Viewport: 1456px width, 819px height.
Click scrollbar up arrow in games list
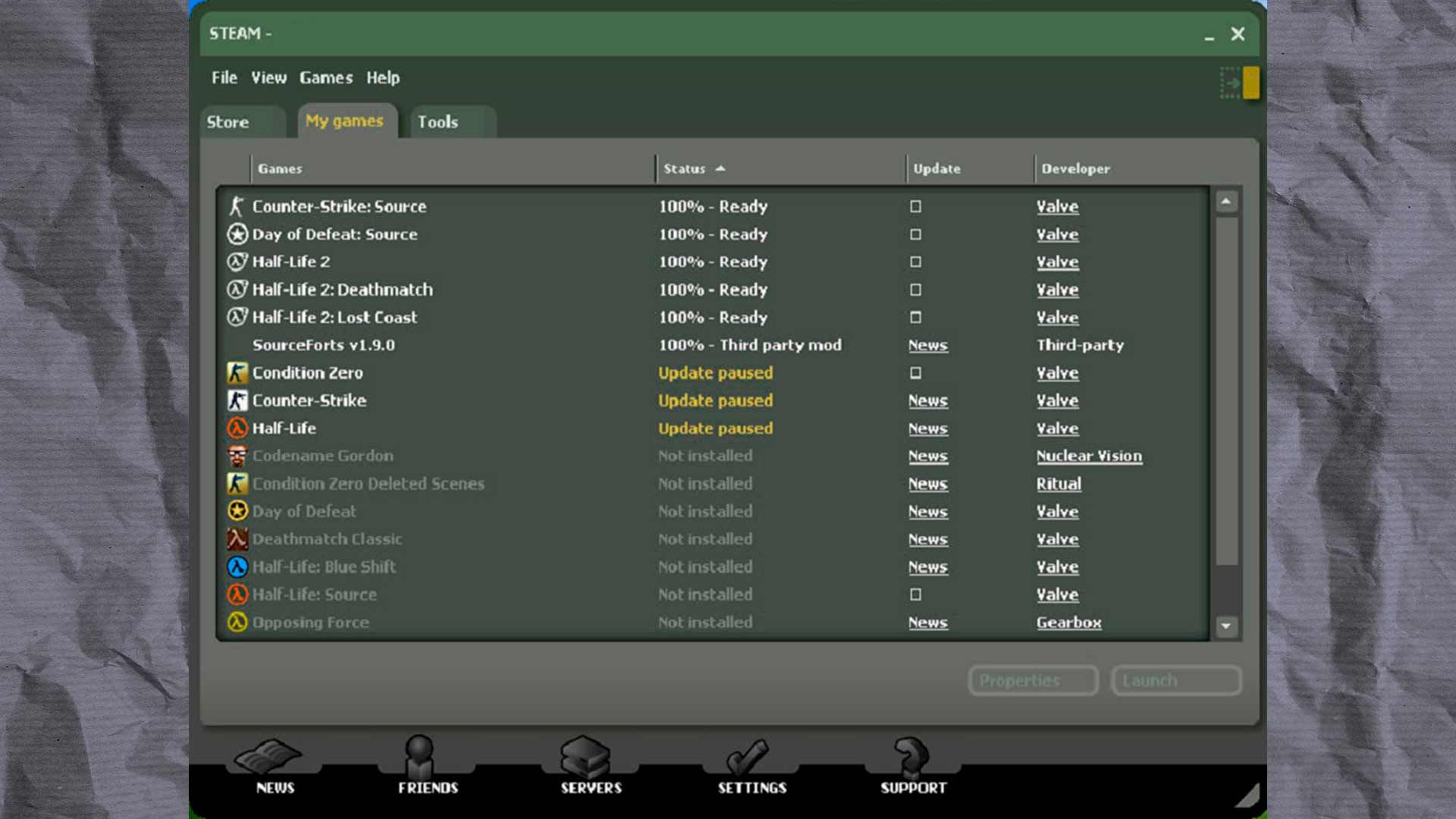point(1226,202)
